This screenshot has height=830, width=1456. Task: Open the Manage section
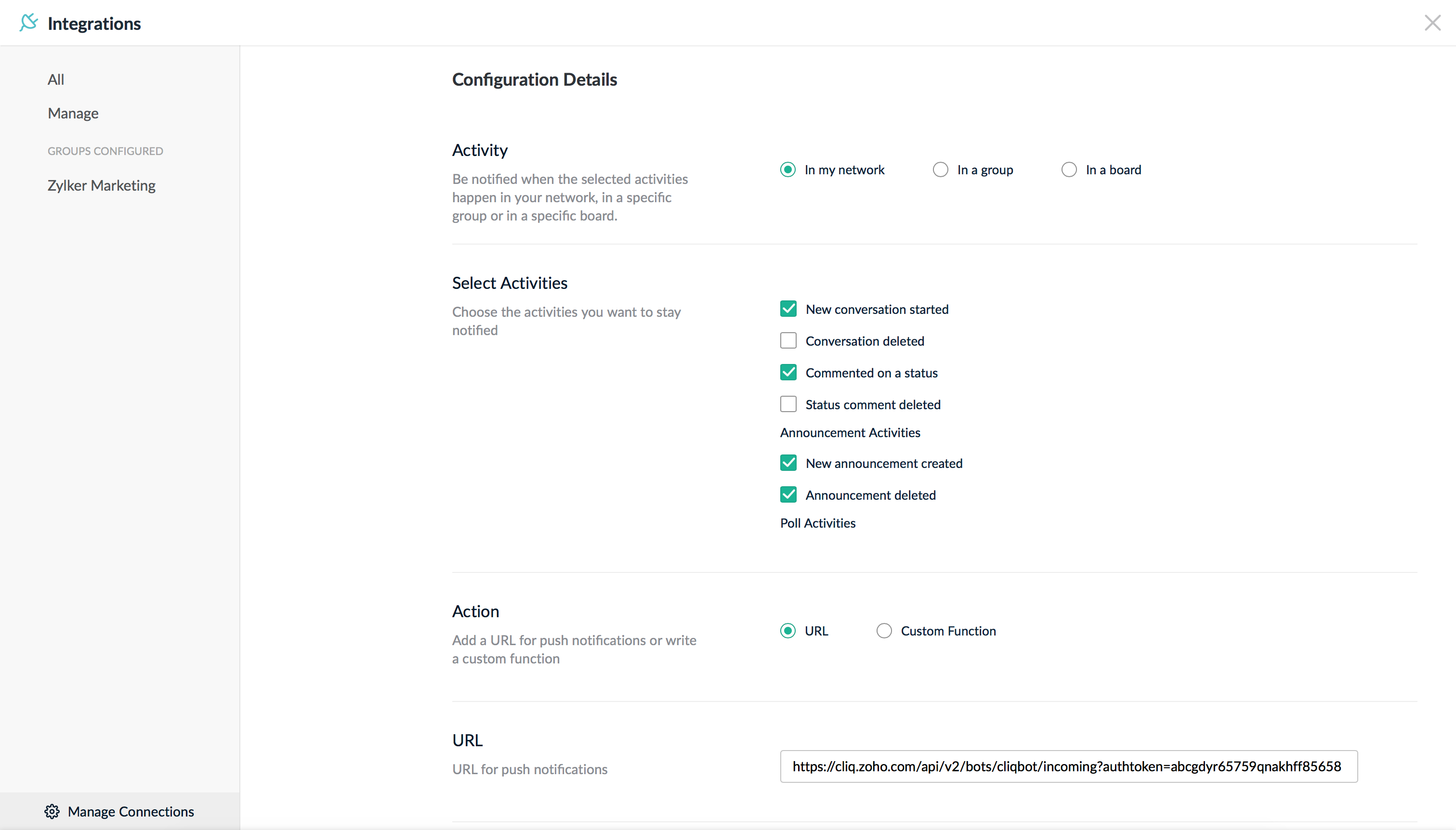pos(73,113)
